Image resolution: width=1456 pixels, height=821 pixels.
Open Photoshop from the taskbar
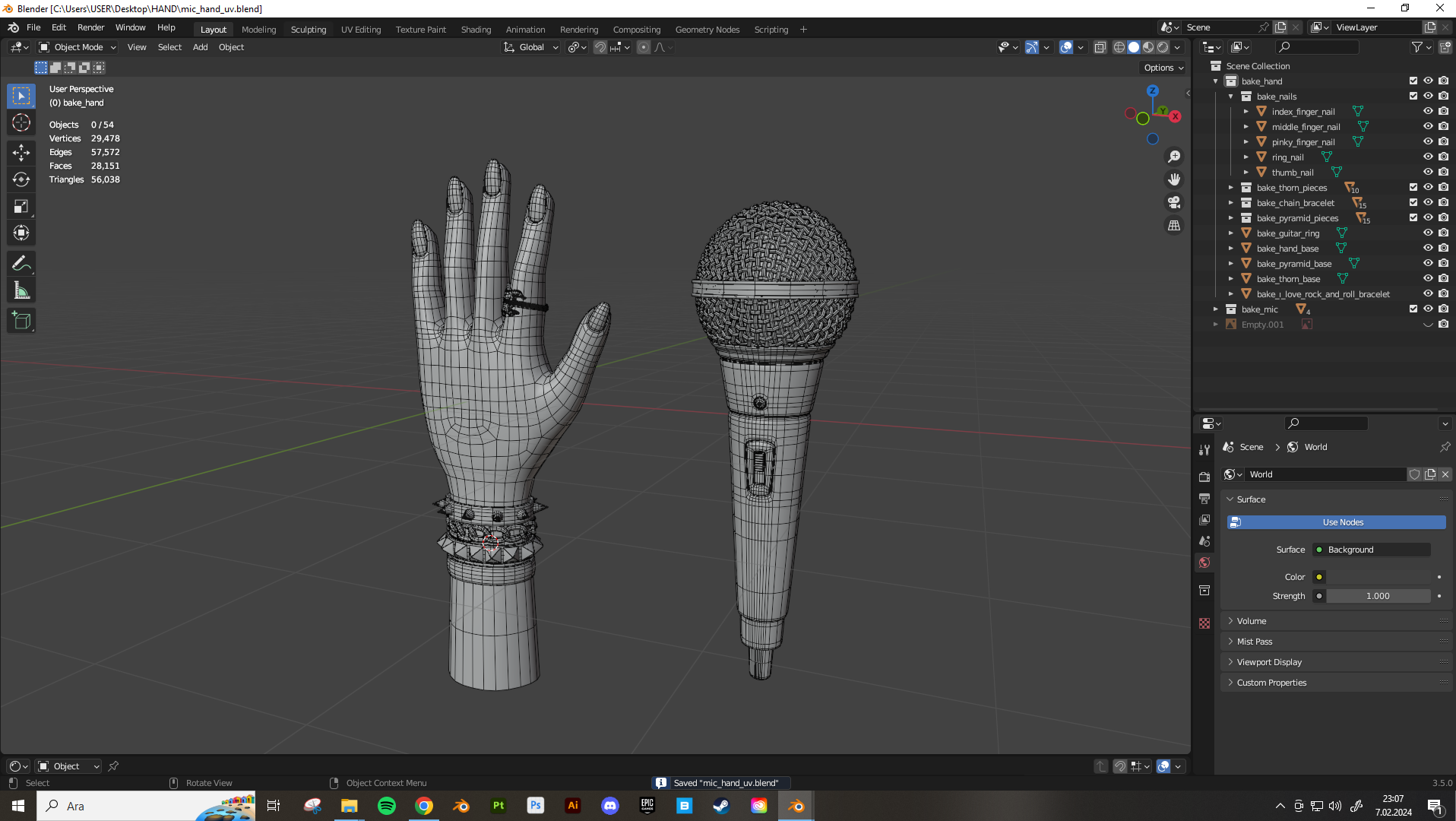(x=536, y=806)
